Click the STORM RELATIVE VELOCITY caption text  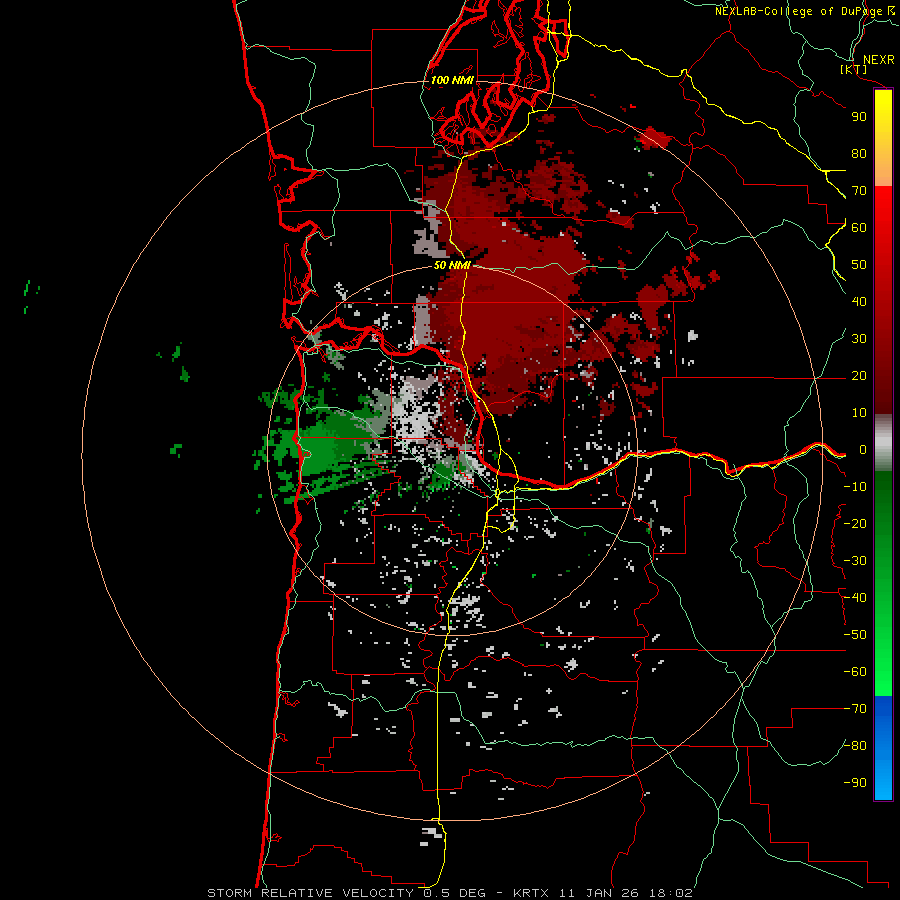(313, 893)
